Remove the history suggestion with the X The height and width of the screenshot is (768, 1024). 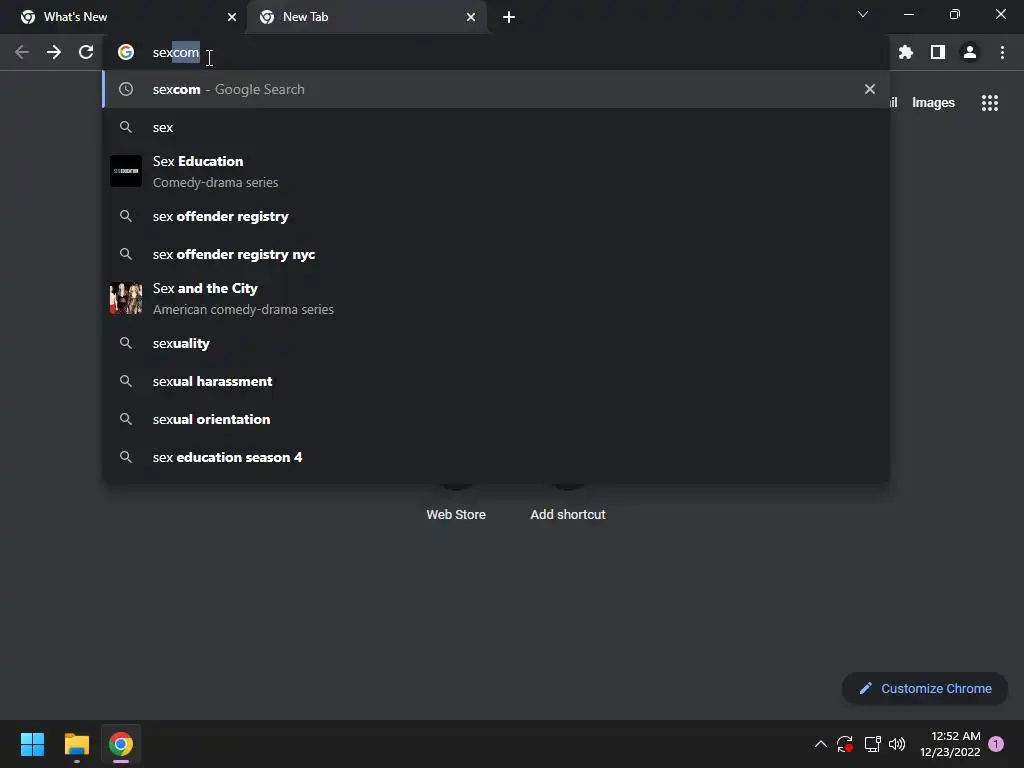(870, 89)
